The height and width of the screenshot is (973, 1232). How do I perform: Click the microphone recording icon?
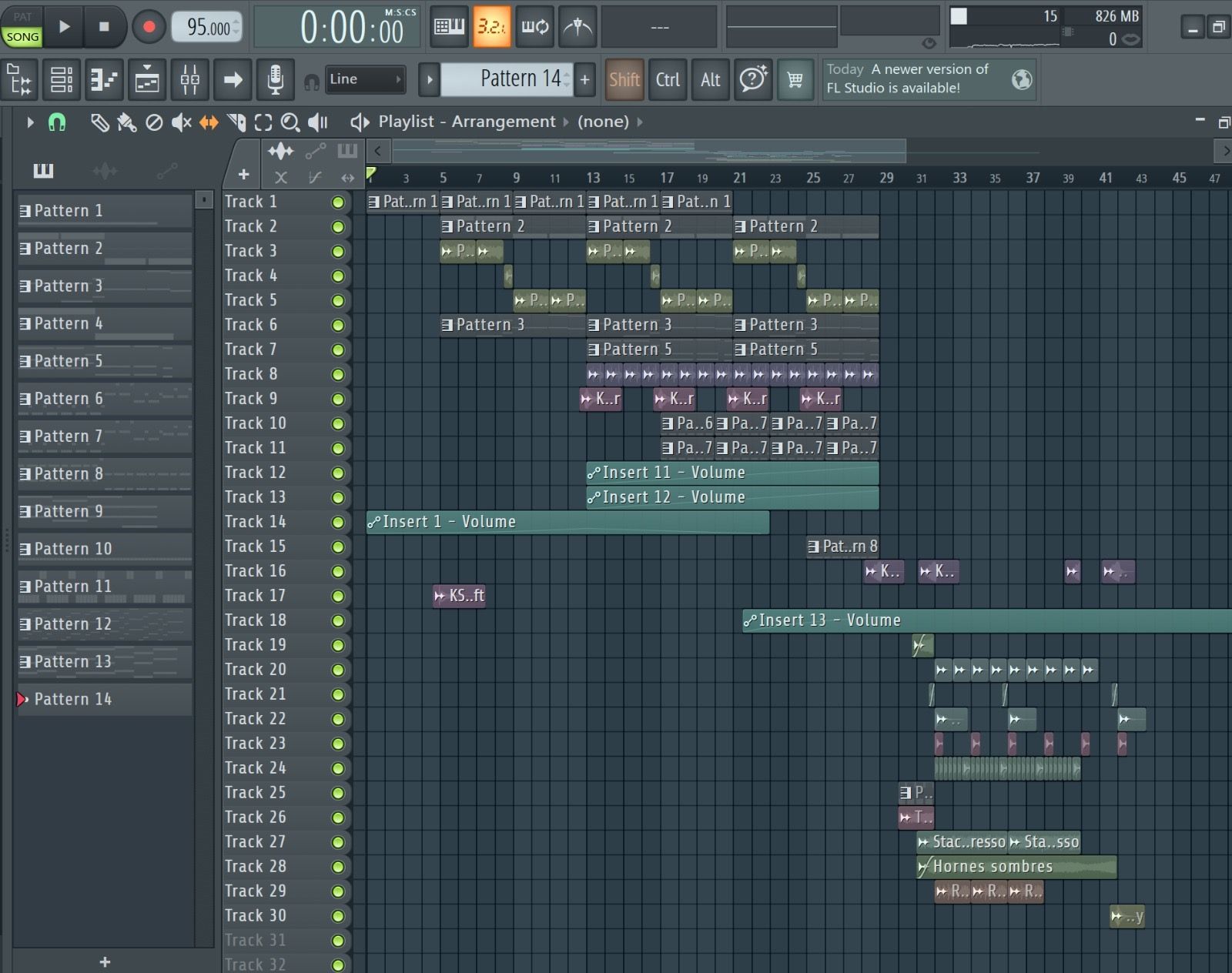point(275,79)
